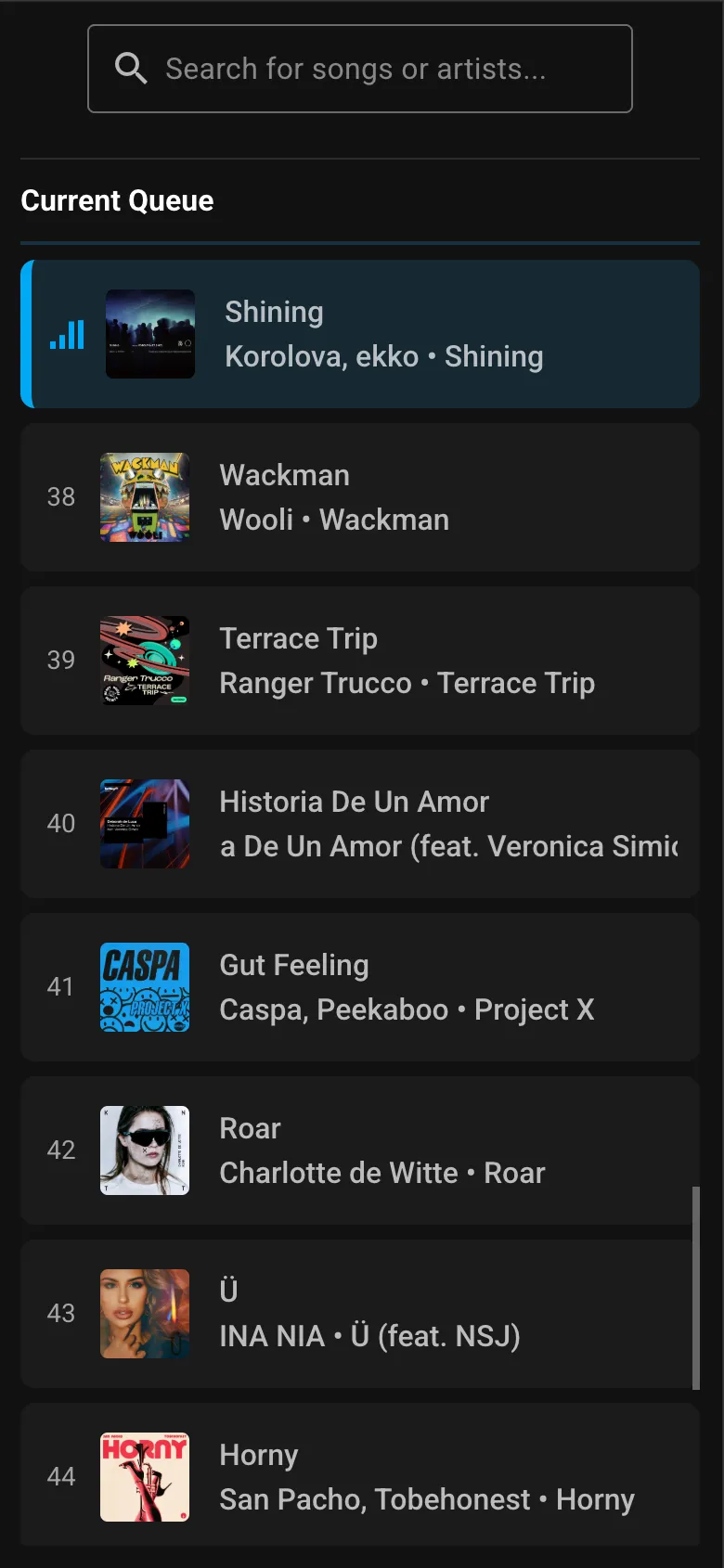Click the Historia De Un Amor artwork

(145, 824)
